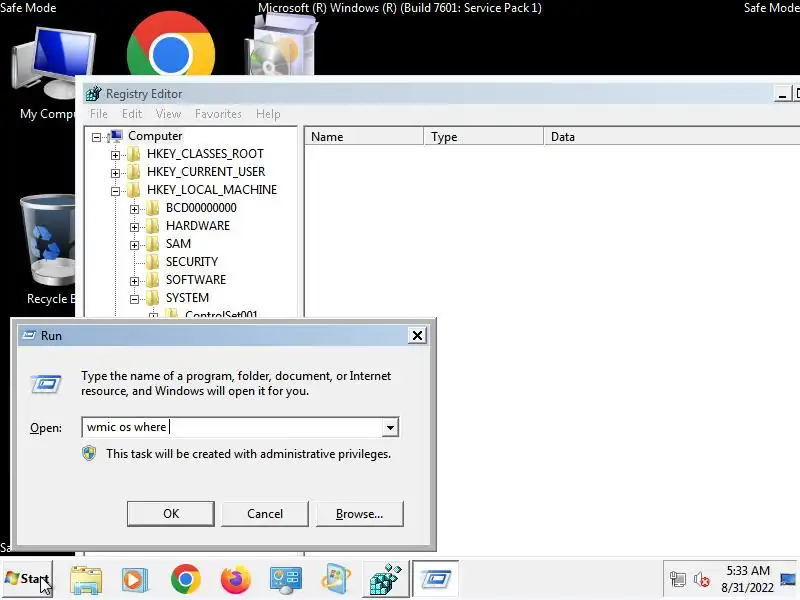Viewport: 800px width, 600px height.
Task: Click the Open text field in Run
Action: tap(232, 427)
